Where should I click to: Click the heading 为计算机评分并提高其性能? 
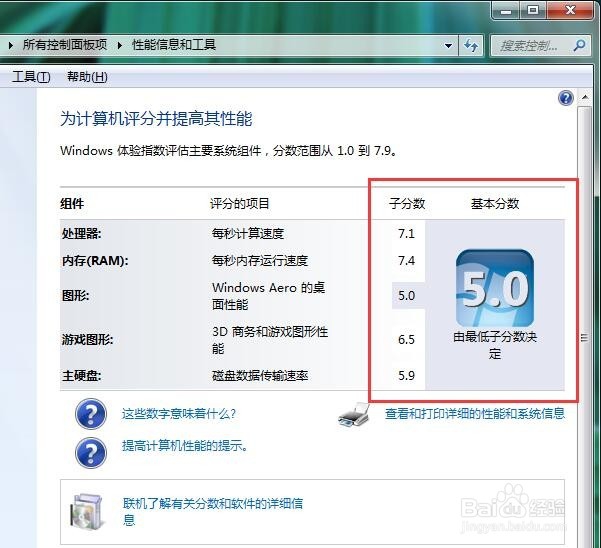coord(156,119)
